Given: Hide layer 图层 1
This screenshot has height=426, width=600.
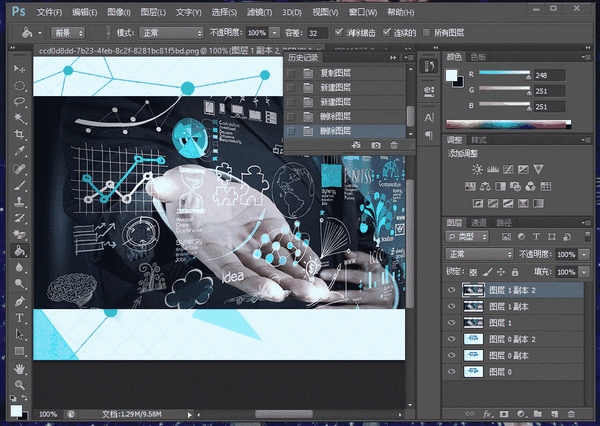Looking at the screenshot, I should pyautogui.click(x=452, y=323).
